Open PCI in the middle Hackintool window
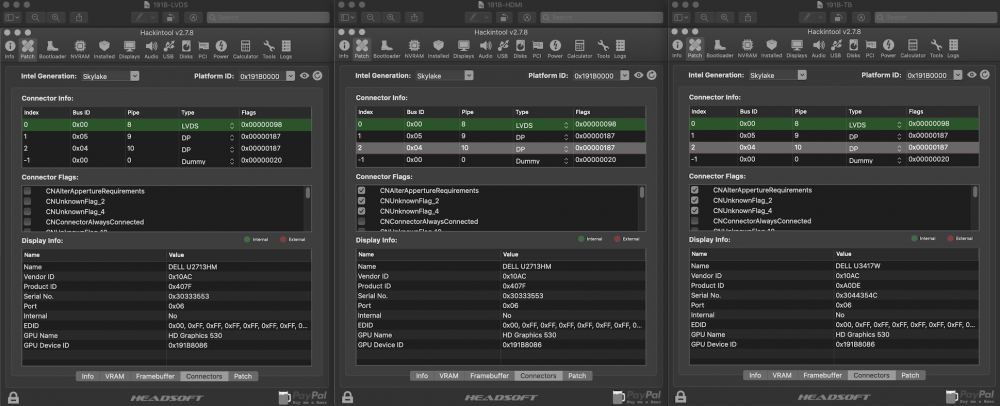 (x=538, y=49)
